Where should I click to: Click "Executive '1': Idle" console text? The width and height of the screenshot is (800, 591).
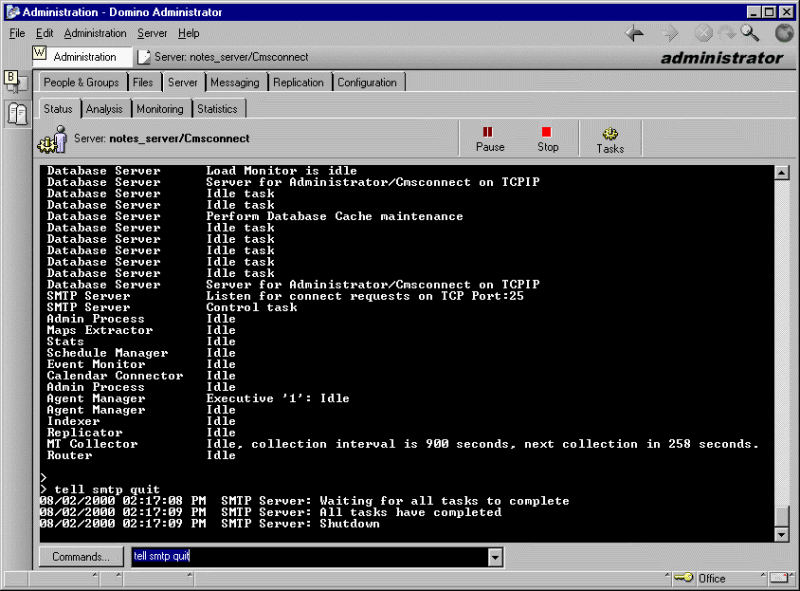(278, 399)
